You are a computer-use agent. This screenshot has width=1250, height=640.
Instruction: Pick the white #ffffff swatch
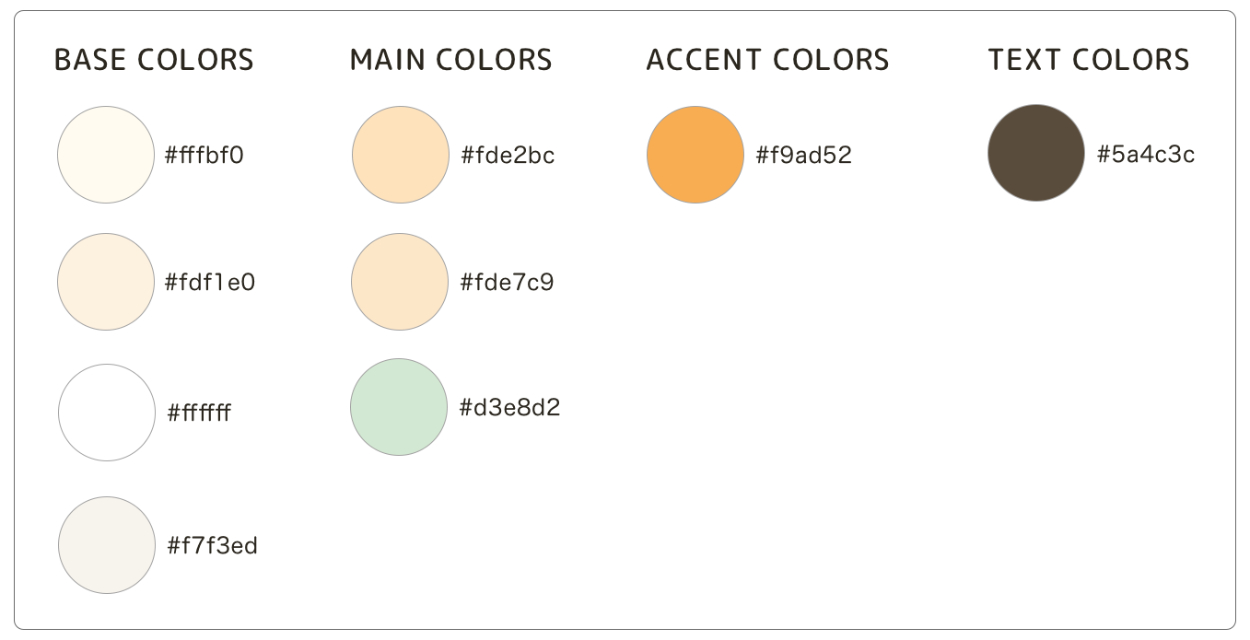click(106, 412)
